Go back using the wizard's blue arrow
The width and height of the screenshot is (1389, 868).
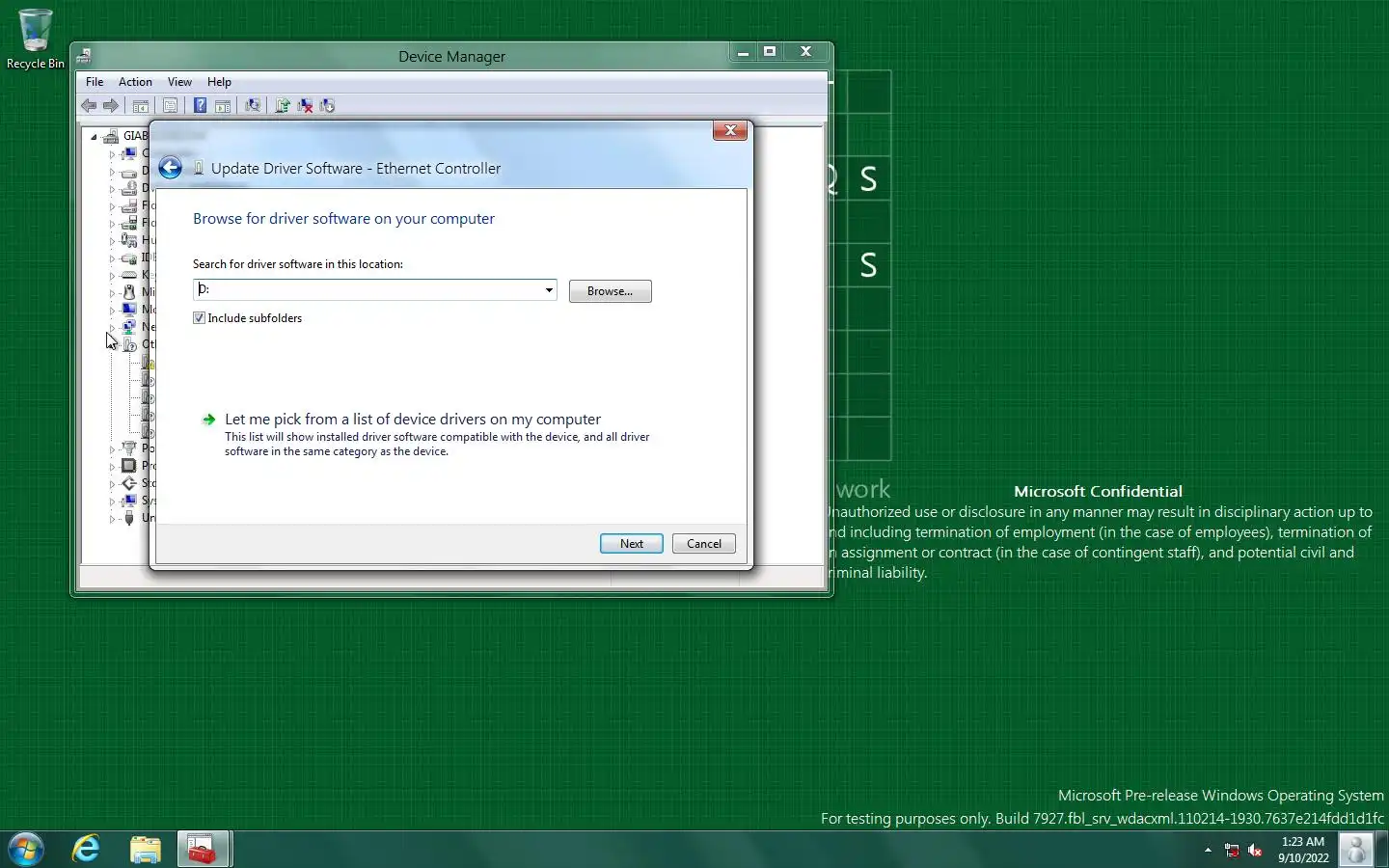(x=170, y=168)
